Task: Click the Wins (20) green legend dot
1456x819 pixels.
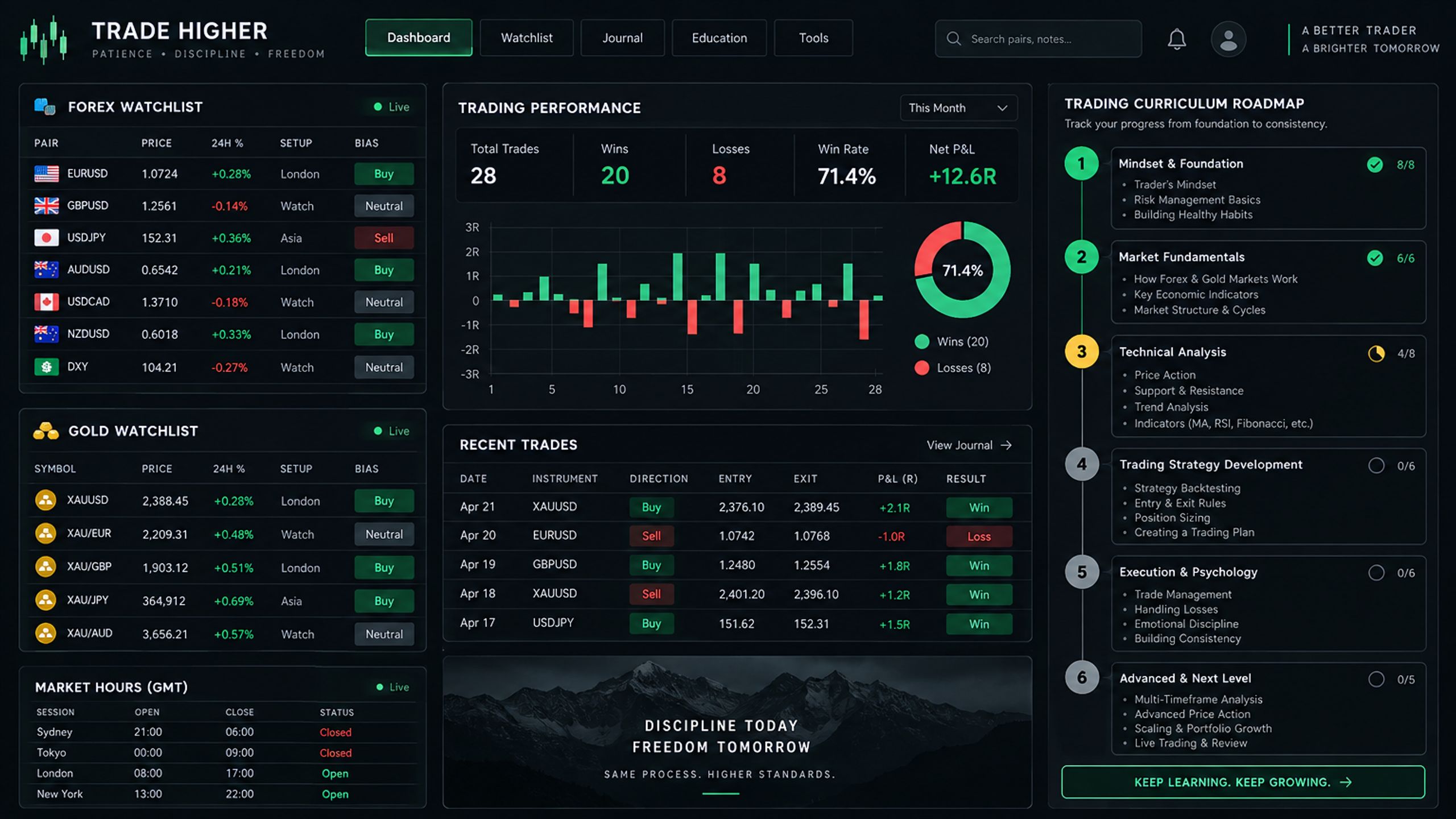Action: click(x=922, y=341)
